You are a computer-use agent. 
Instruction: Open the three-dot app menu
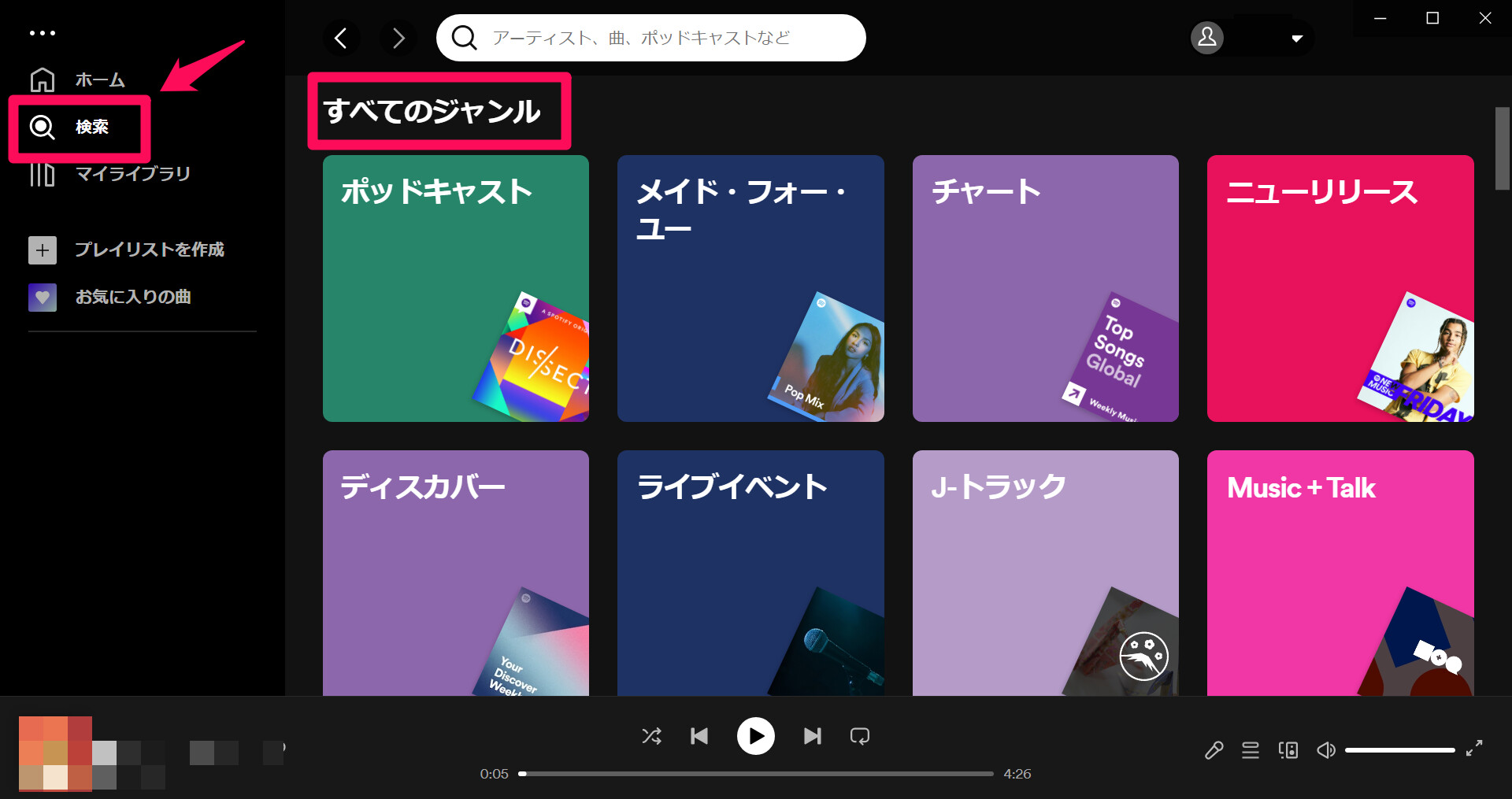click(x=43, y=33)
